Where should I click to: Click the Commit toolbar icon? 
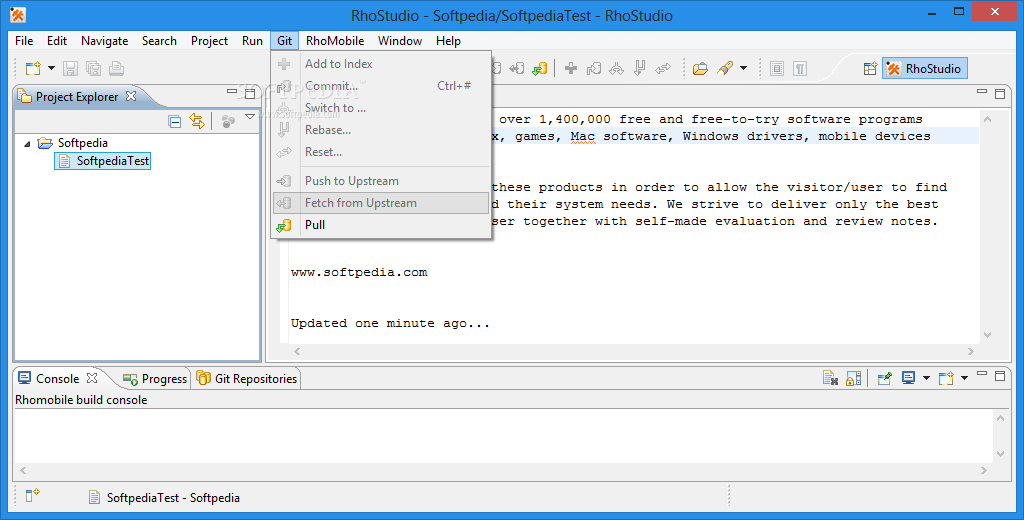click(x=594, y=68)
